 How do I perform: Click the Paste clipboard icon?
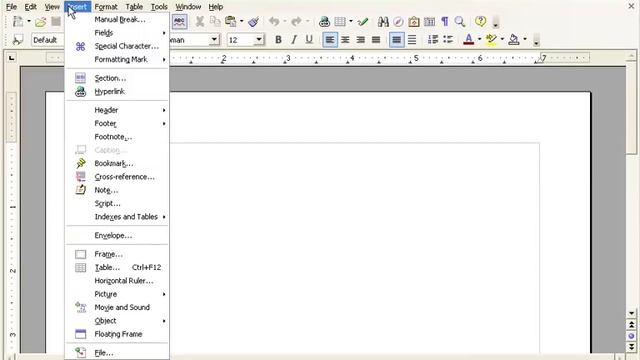(231, 22)
